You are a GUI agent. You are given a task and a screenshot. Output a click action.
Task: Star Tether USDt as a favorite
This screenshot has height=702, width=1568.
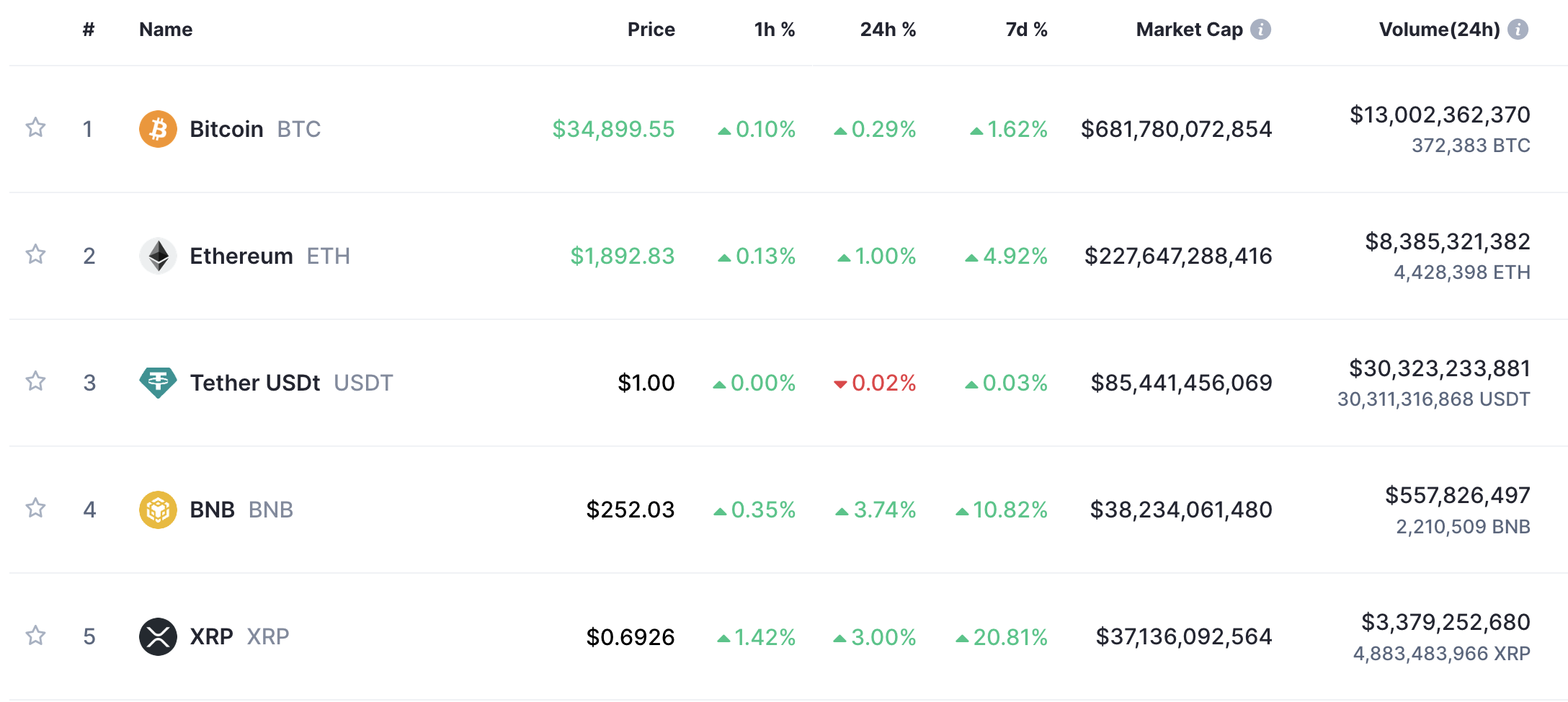[x=35, y=381]
